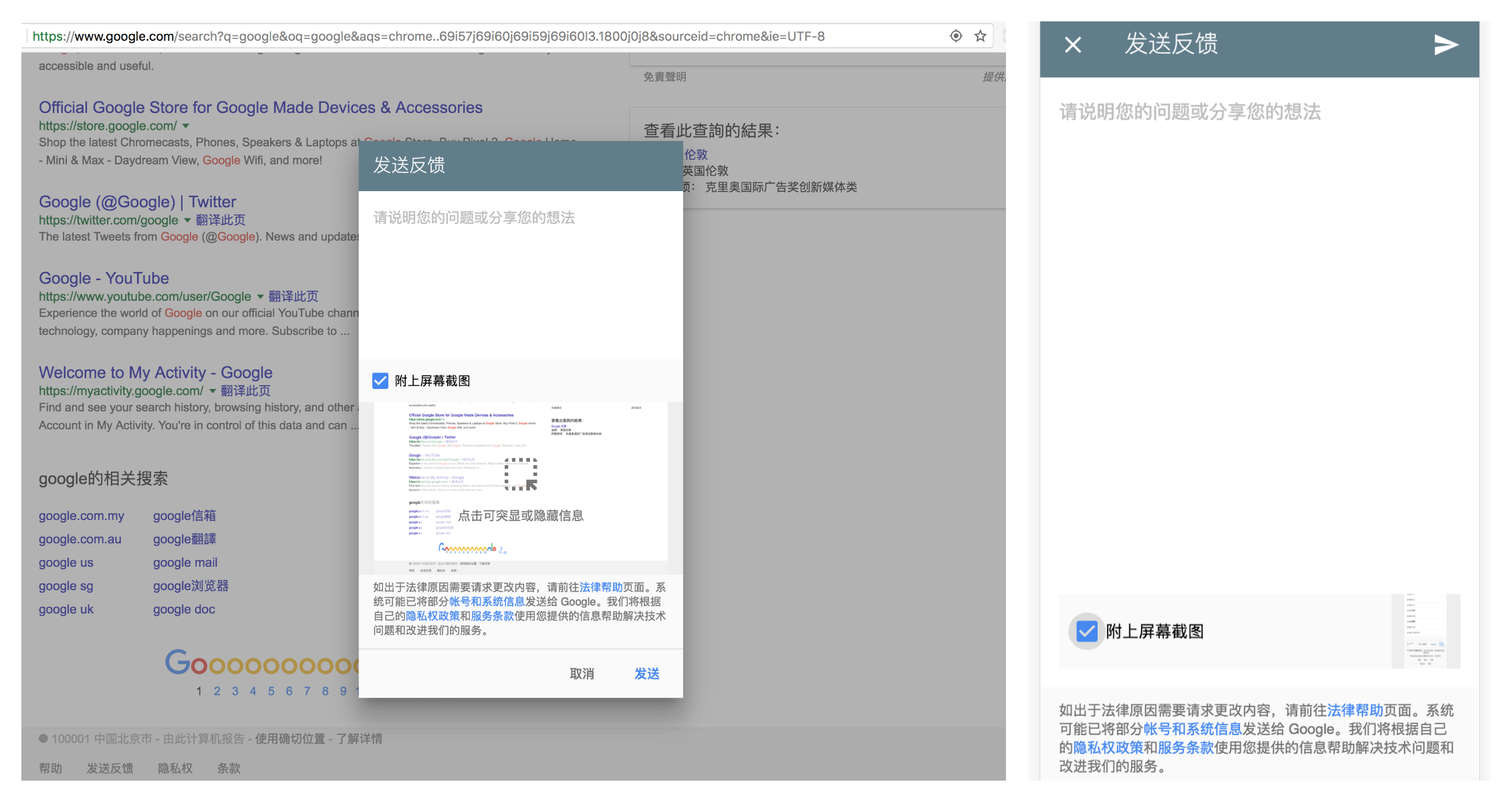Image resolution: width=1512 pixels, height=802 pixels.
Task: Click the browser address bar URL
Action: tap(428, 36)
